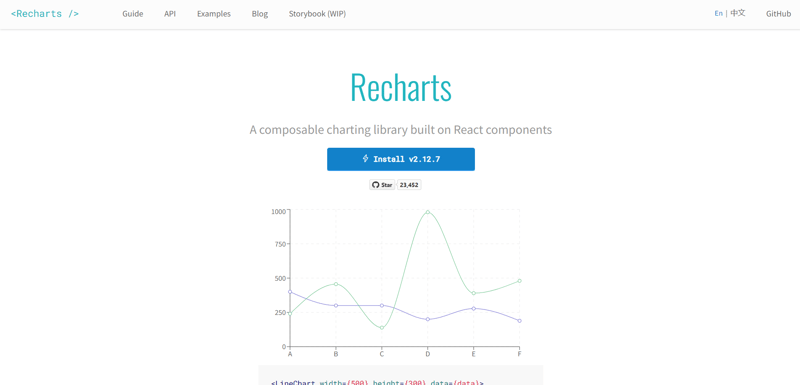This screenshot has width=800, height=385.
Task: Open the Recharts logo home link
Action: [x=45, y=14]
